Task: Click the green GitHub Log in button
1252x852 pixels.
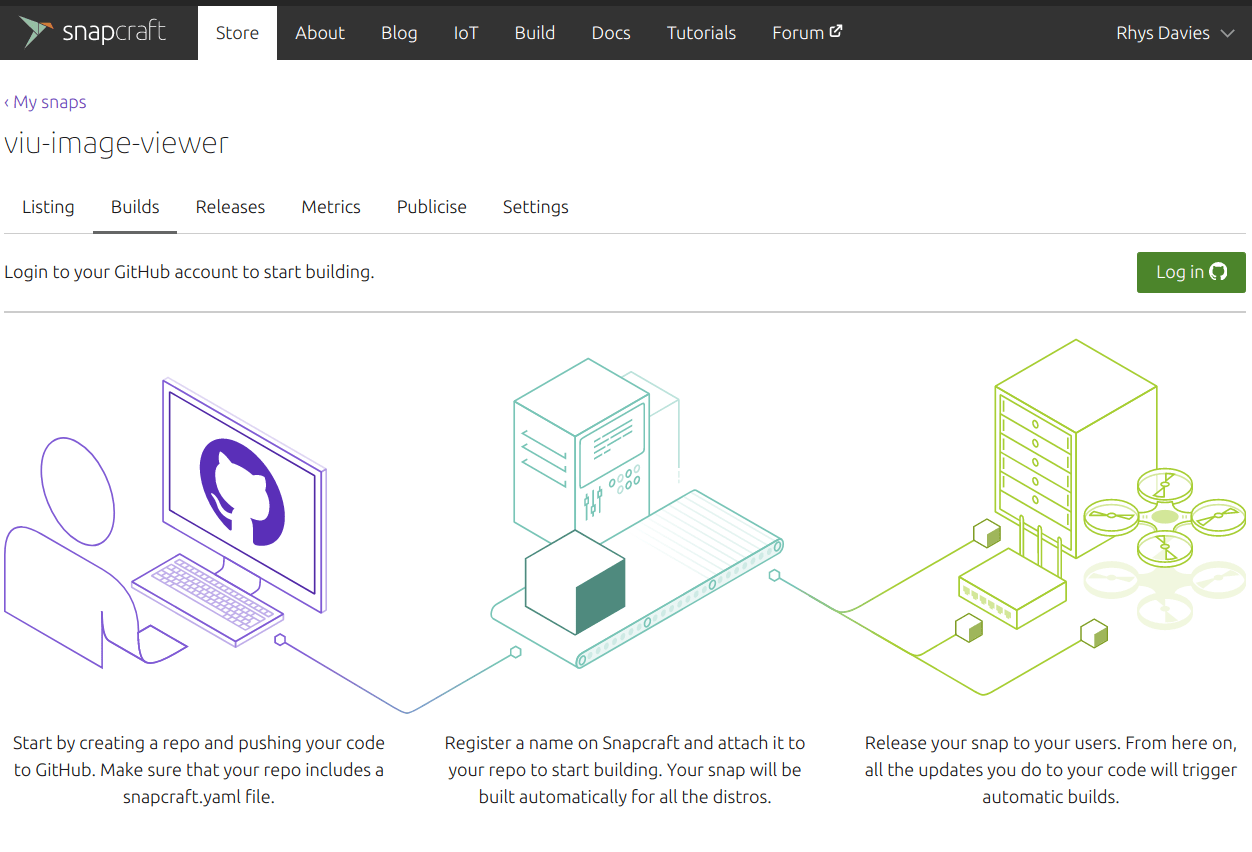Action: (x=1191, y=272)
